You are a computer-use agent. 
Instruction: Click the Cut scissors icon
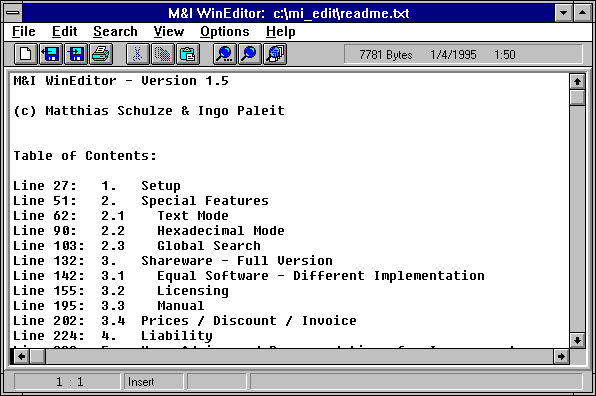(137, 54)
